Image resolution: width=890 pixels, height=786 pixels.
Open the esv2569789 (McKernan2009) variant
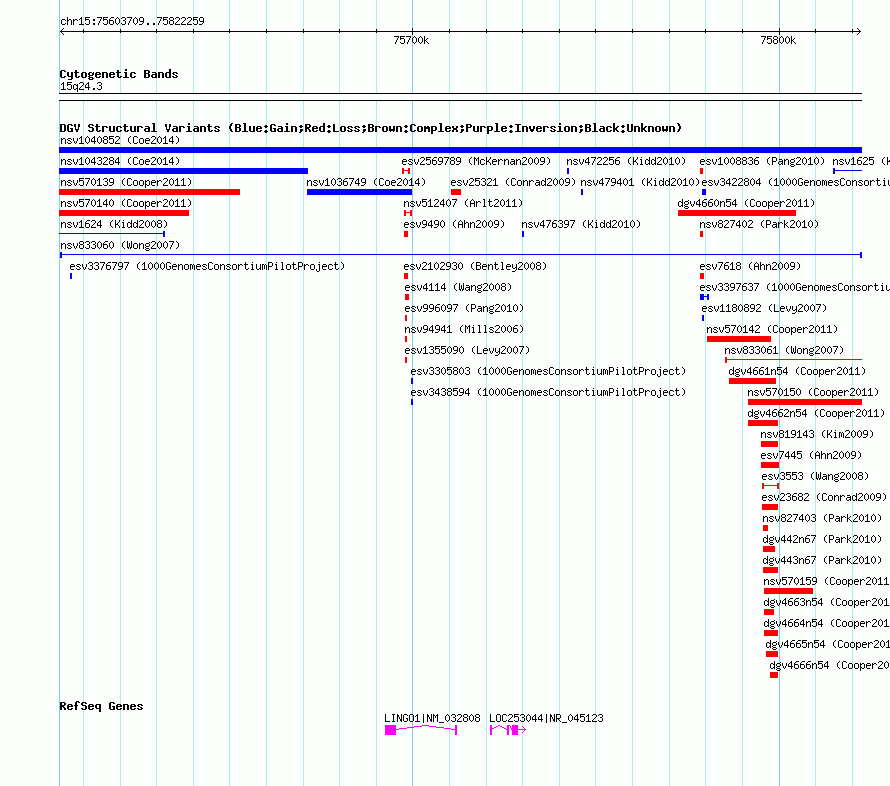click(x=476, y=161)
